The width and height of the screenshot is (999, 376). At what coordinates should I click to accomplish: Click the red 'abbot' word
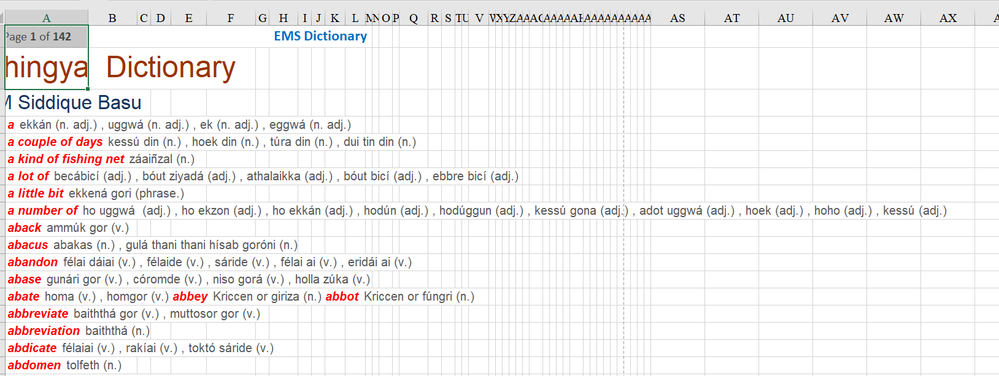coord(342,296)
